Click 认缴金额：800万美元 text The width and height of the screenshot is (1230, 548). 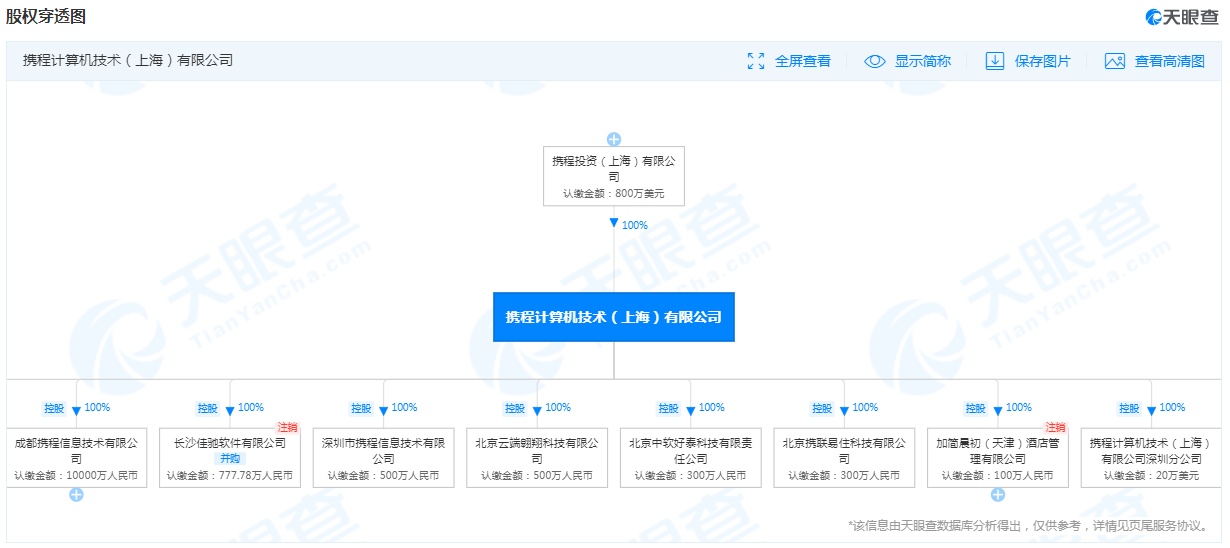coord(614,194)
